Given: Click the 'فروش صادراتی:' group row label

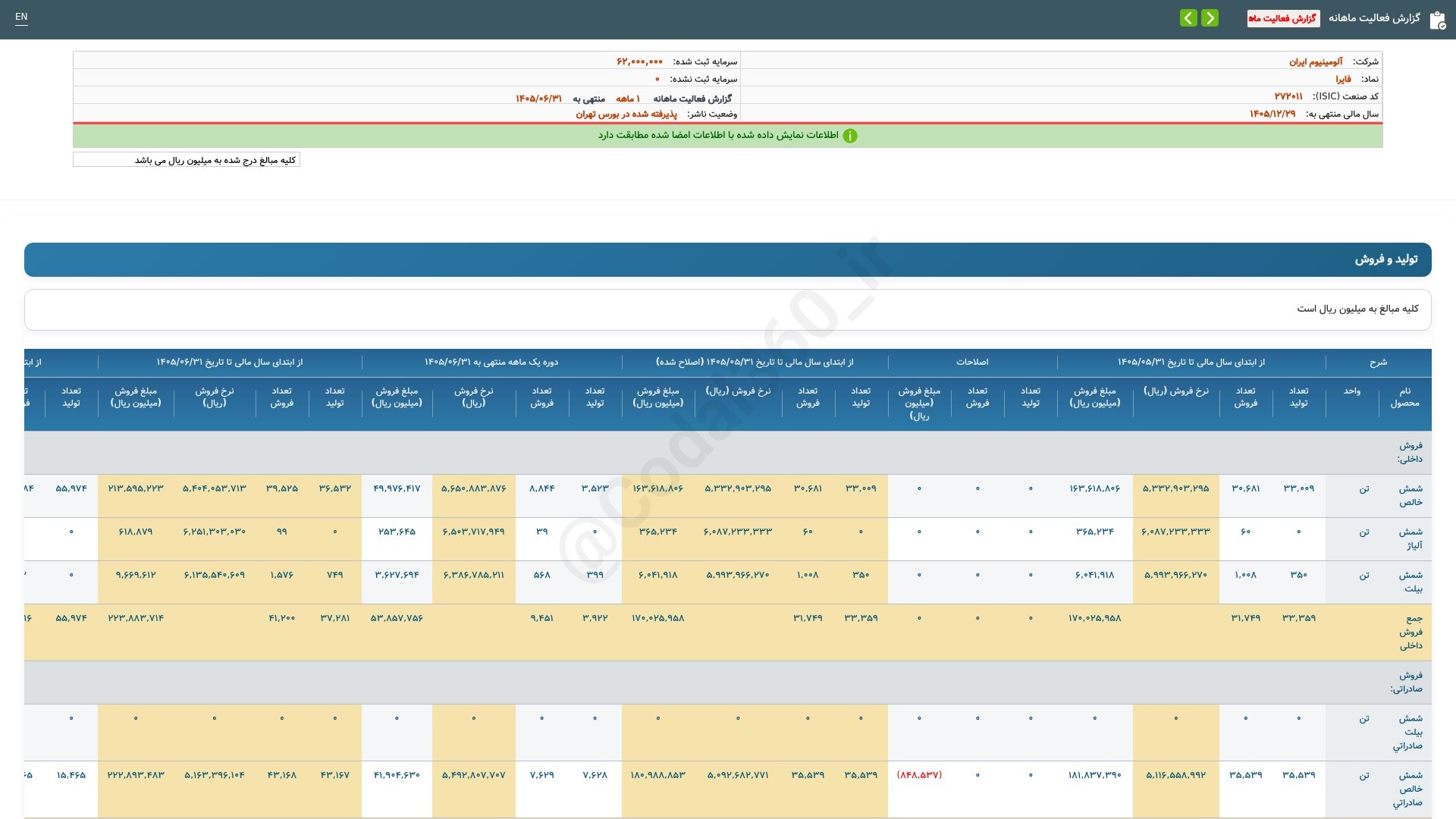Looking at the screenshot, I should tap(1407, 682).
